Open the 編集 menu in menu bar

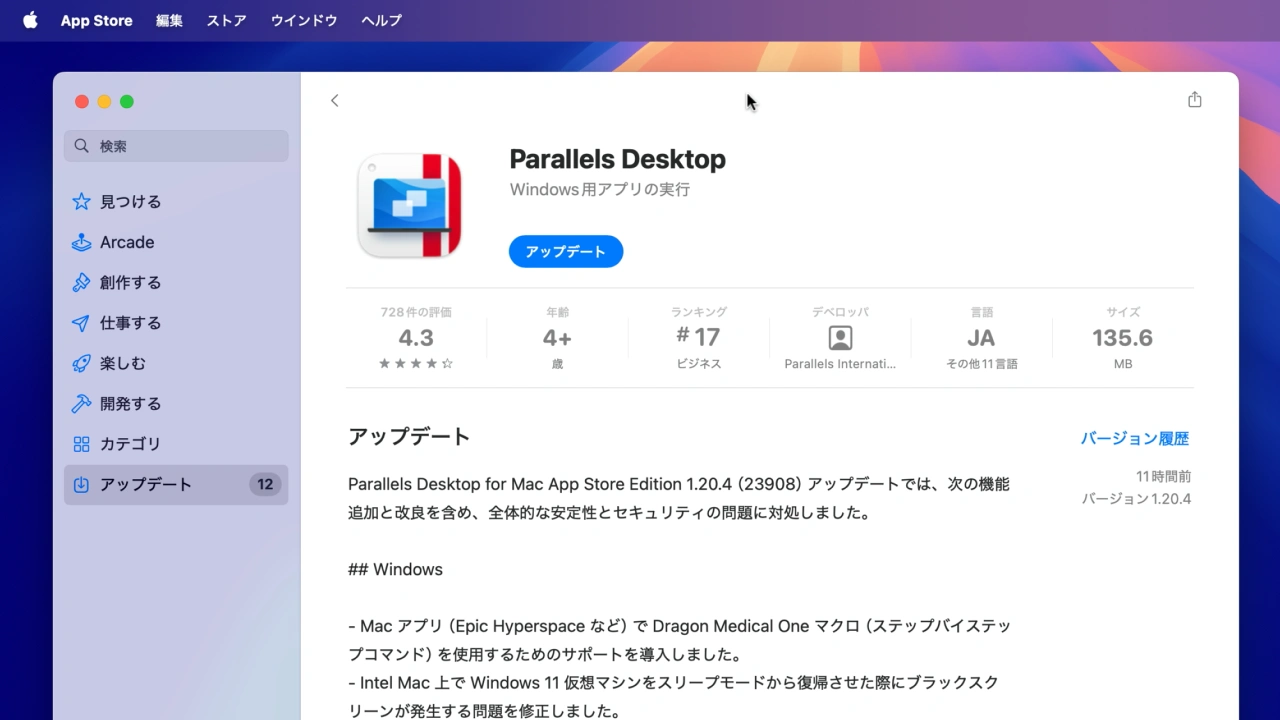pyautogui.click(x=169, y=20)
